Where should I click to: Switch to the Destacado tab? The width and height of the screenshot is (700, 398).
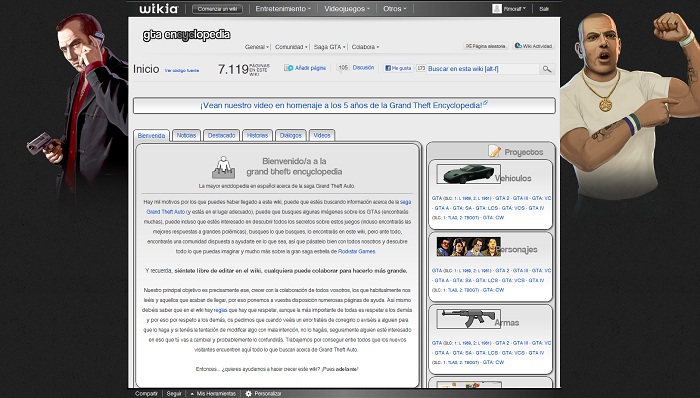221,135
